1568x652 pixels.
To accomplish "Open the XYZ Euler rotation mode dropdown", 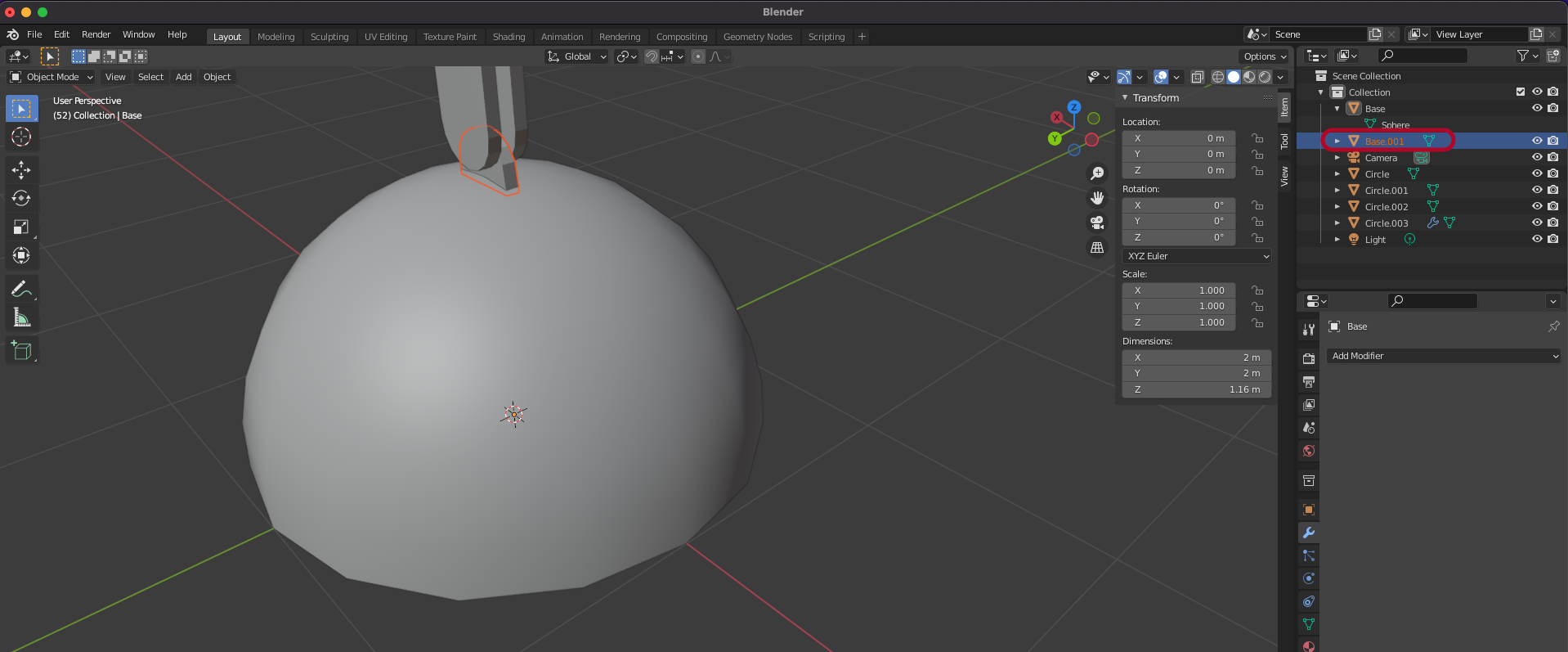I will [x=1197, y=256].
